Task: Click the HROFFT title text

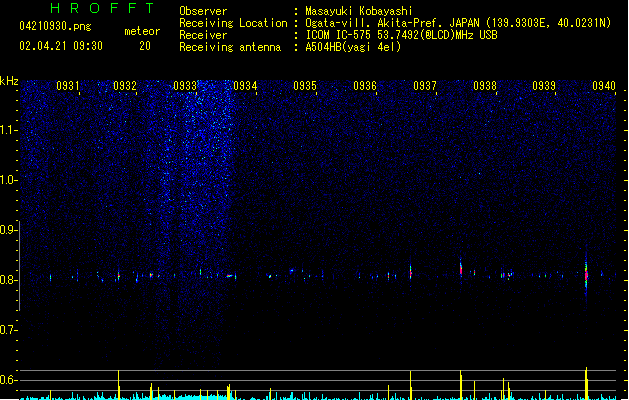Action: (103, 8)
